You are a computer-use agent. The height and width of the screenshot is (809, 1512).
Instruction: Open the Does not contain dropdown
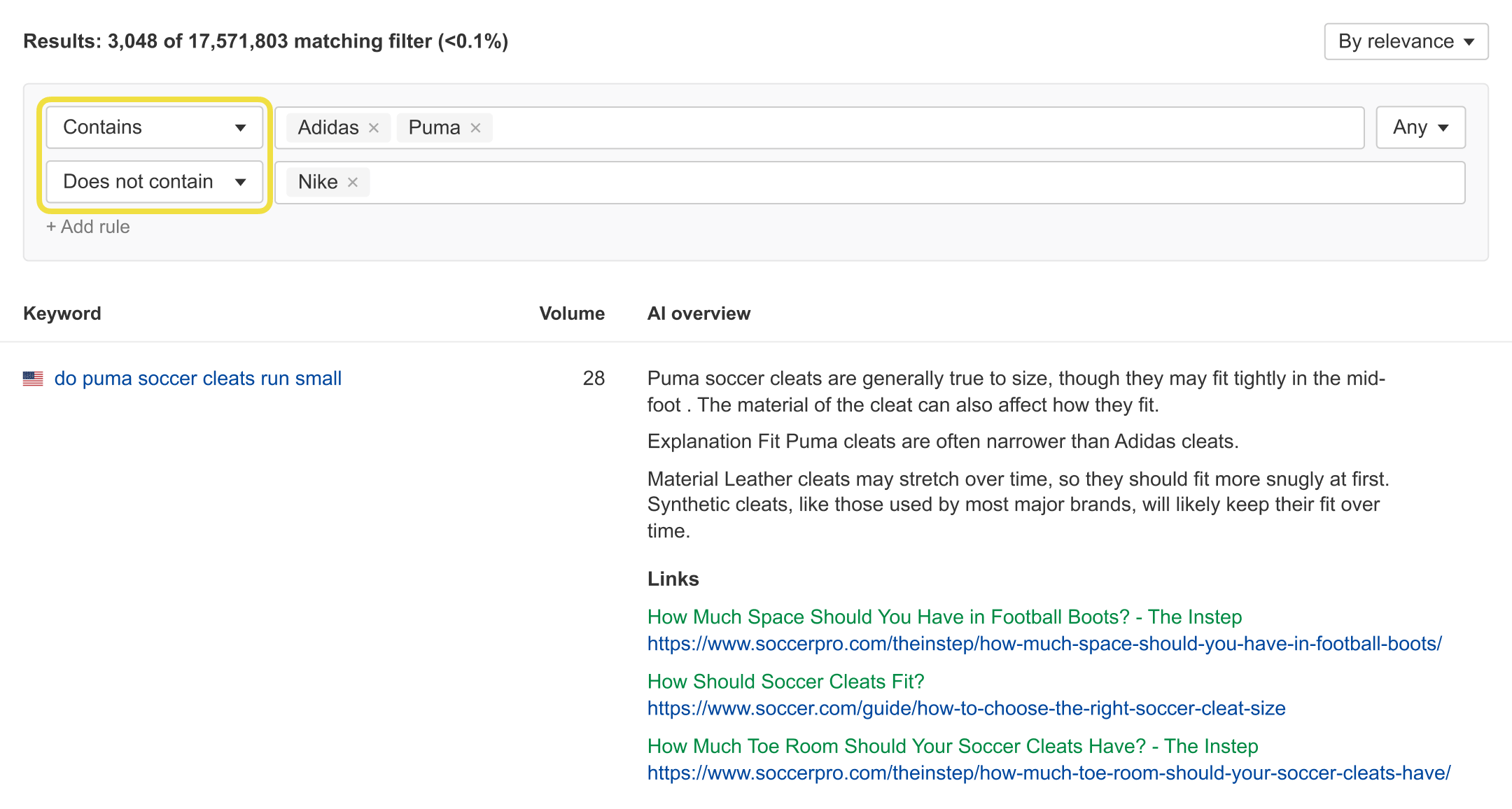pos(154,182)
